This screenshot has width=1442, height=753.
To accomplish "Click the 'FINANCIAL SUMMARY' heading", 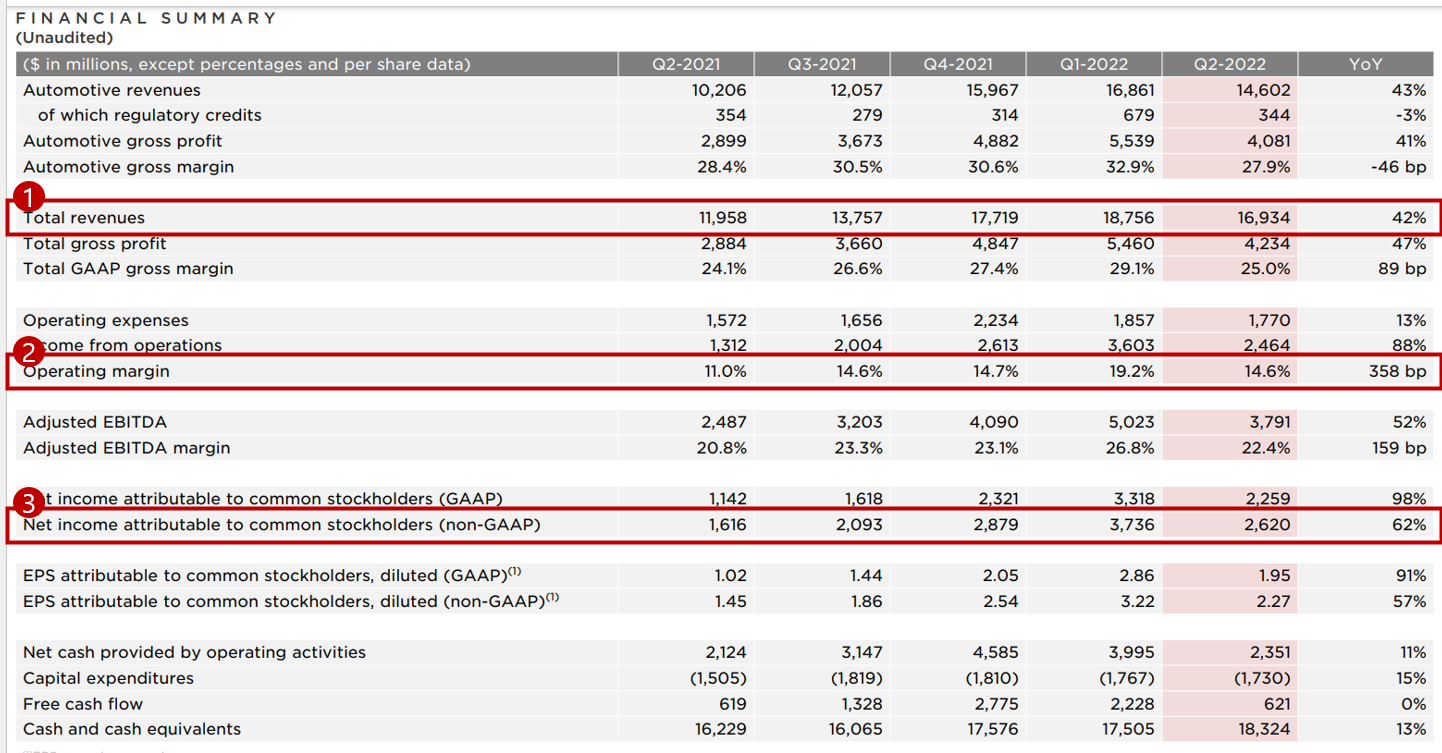I will (x=146, y=18).
